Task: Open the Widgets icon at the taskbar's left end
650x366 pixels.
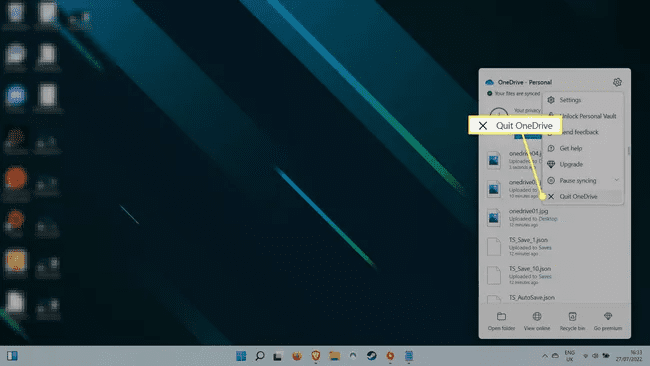Action: pos(12,356)
